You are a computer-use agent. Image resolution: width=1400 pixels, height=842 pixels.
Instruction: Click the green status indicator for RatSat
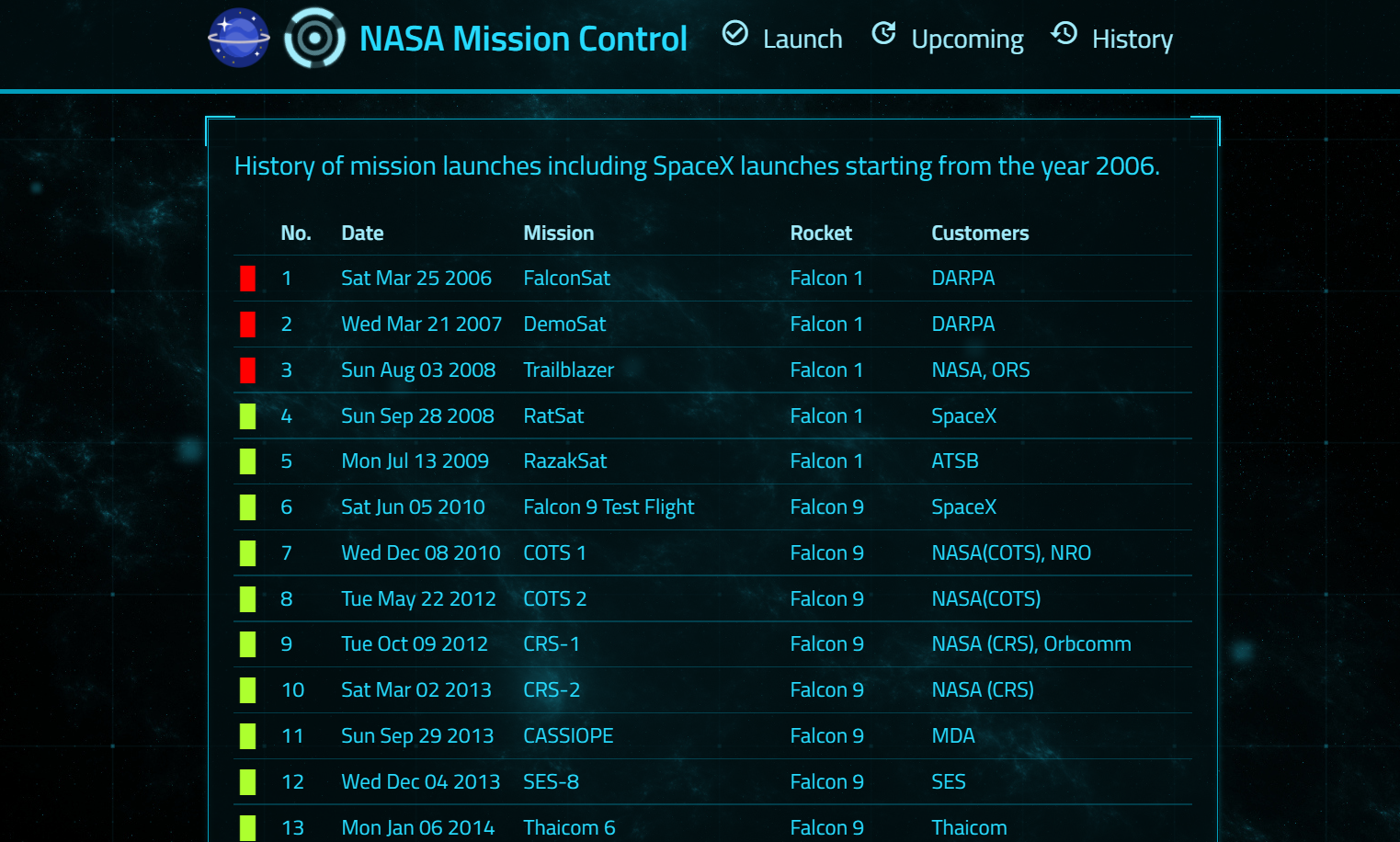pyautogui.click(x=247, y=415)
